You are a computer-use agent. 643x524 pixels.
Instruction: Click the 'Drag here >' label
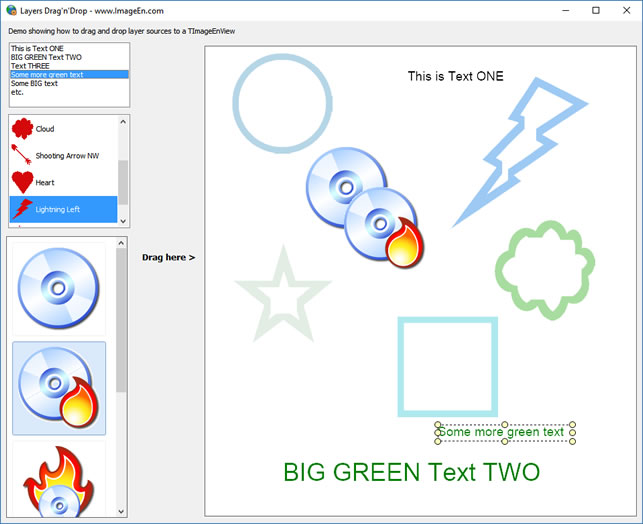(x=169, y=257)
